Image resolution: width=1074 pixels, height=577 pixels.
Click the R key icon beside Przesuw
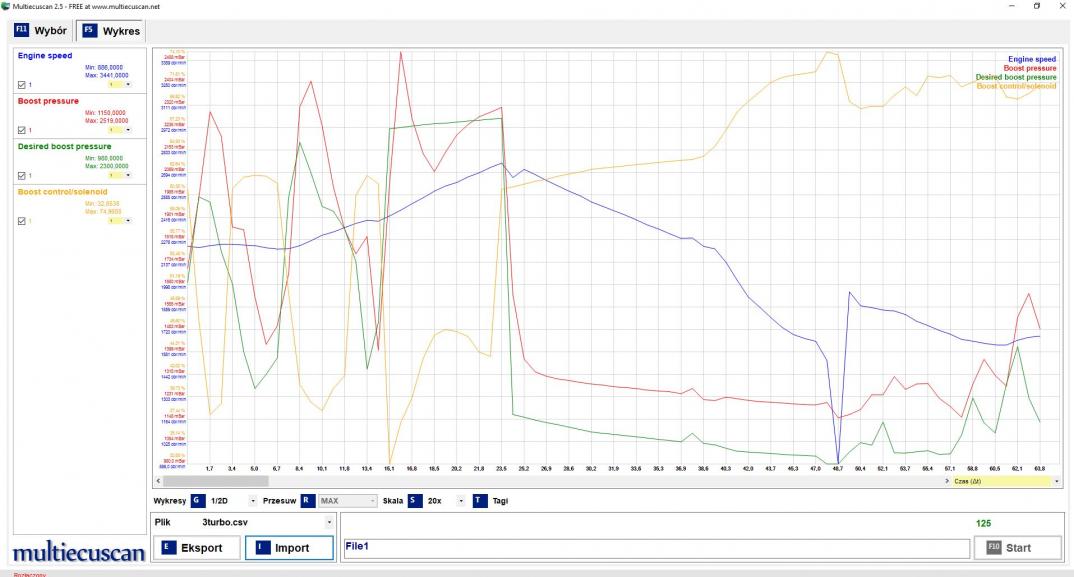pos(308,500)
